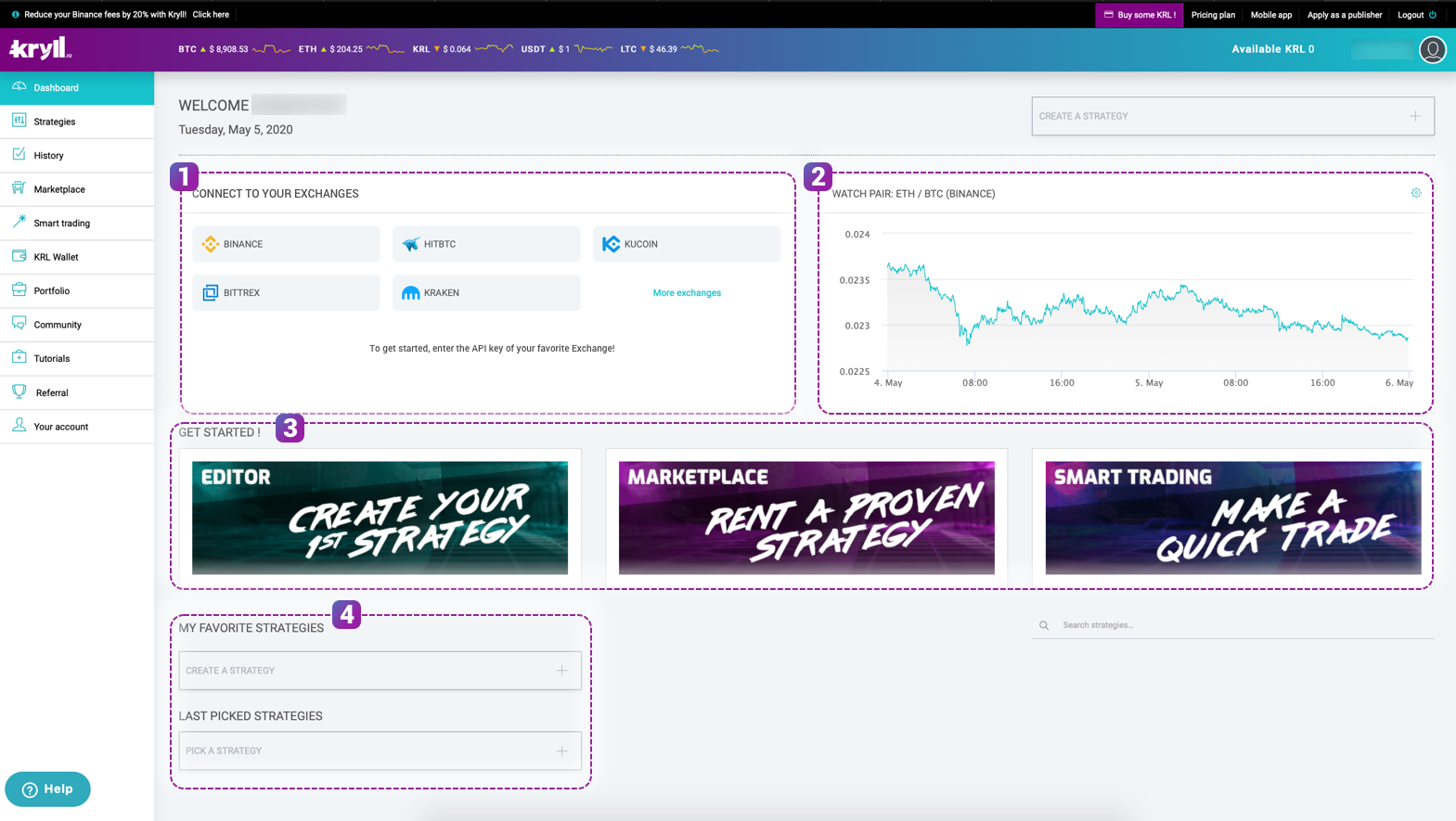Open the user profile avatar
The image size is (1456, 821).
(x=1432, y=49)
